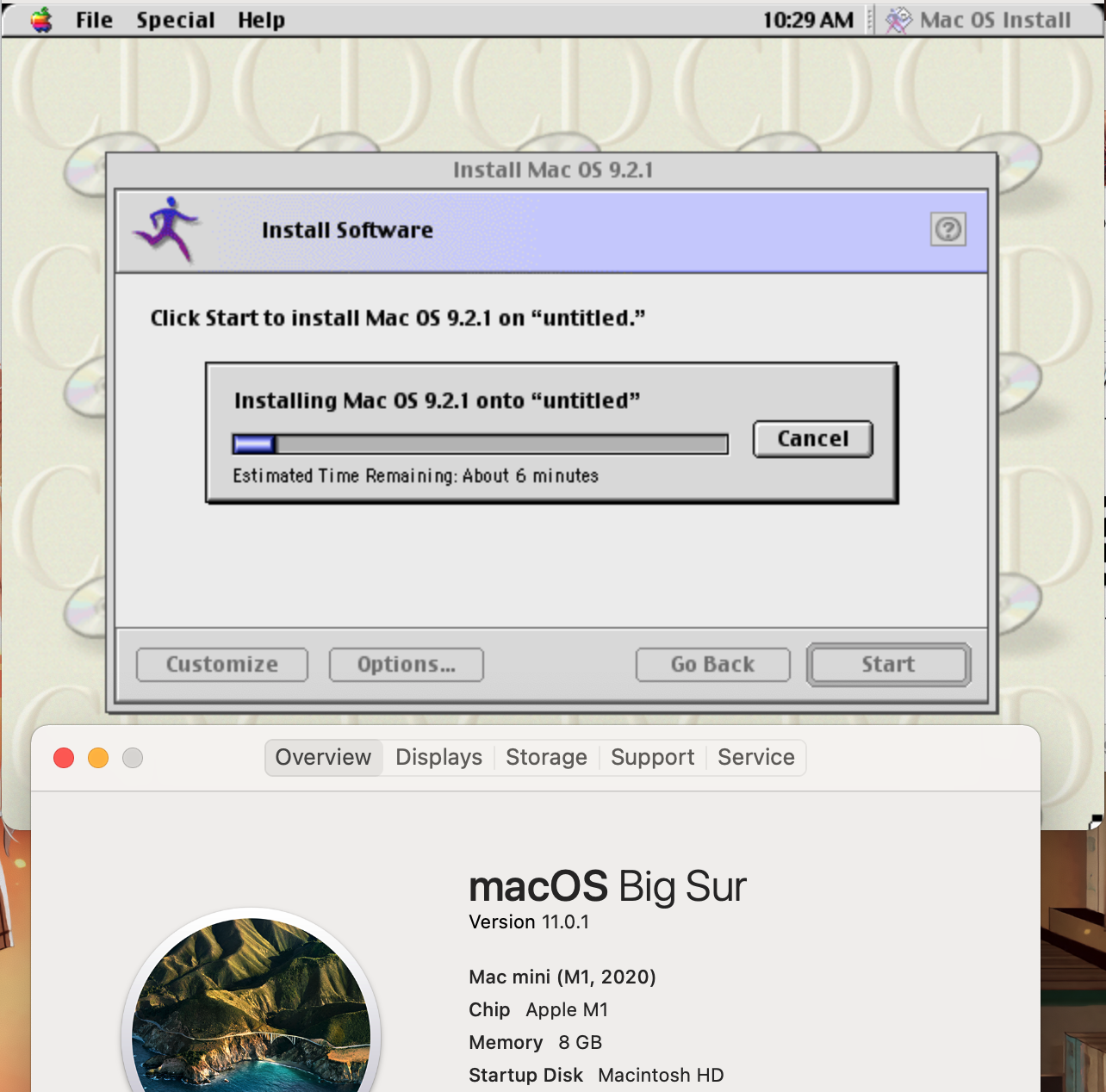
Task: Click the 'Click Start to install' instruction text
Action: point(398,318)
